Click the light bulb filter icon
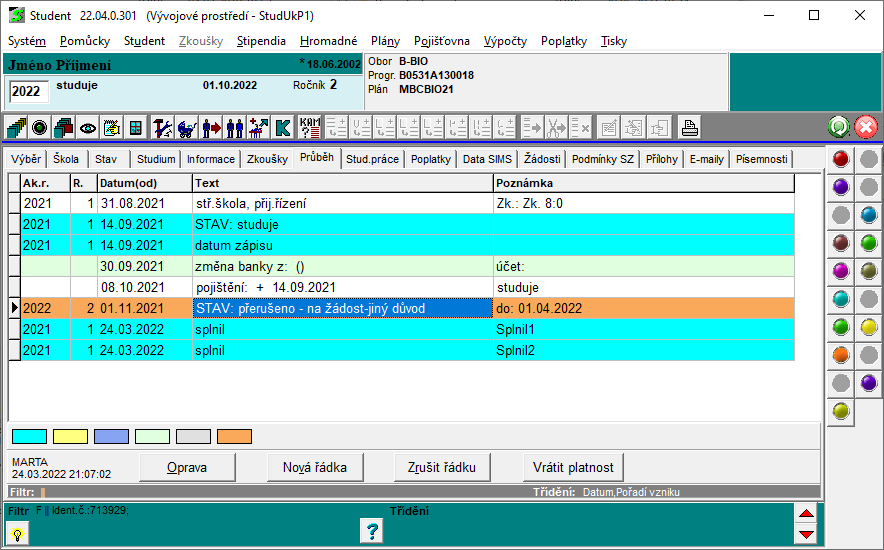Image resolution: width=884 pixels, height=550 pixels. 18,533
